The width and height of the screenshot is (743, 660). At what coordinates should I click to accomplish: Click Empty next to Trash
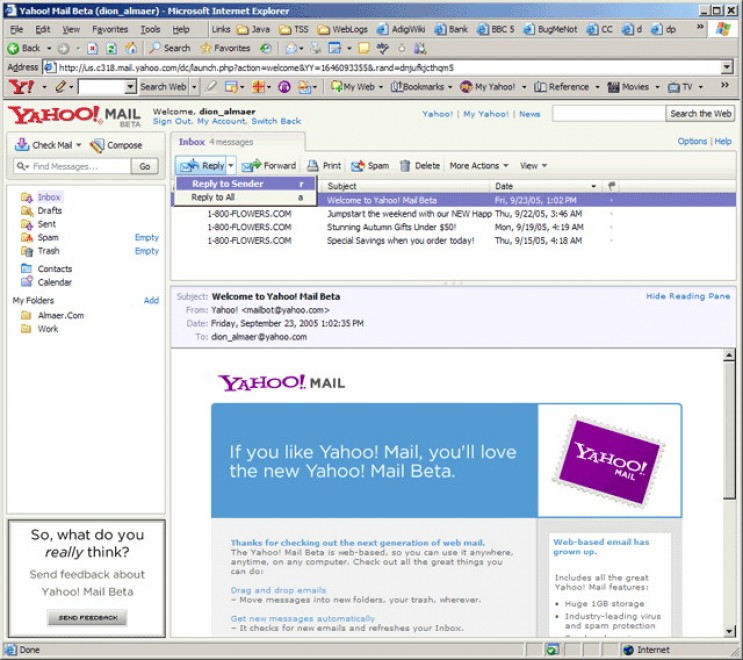pos(146,251)
